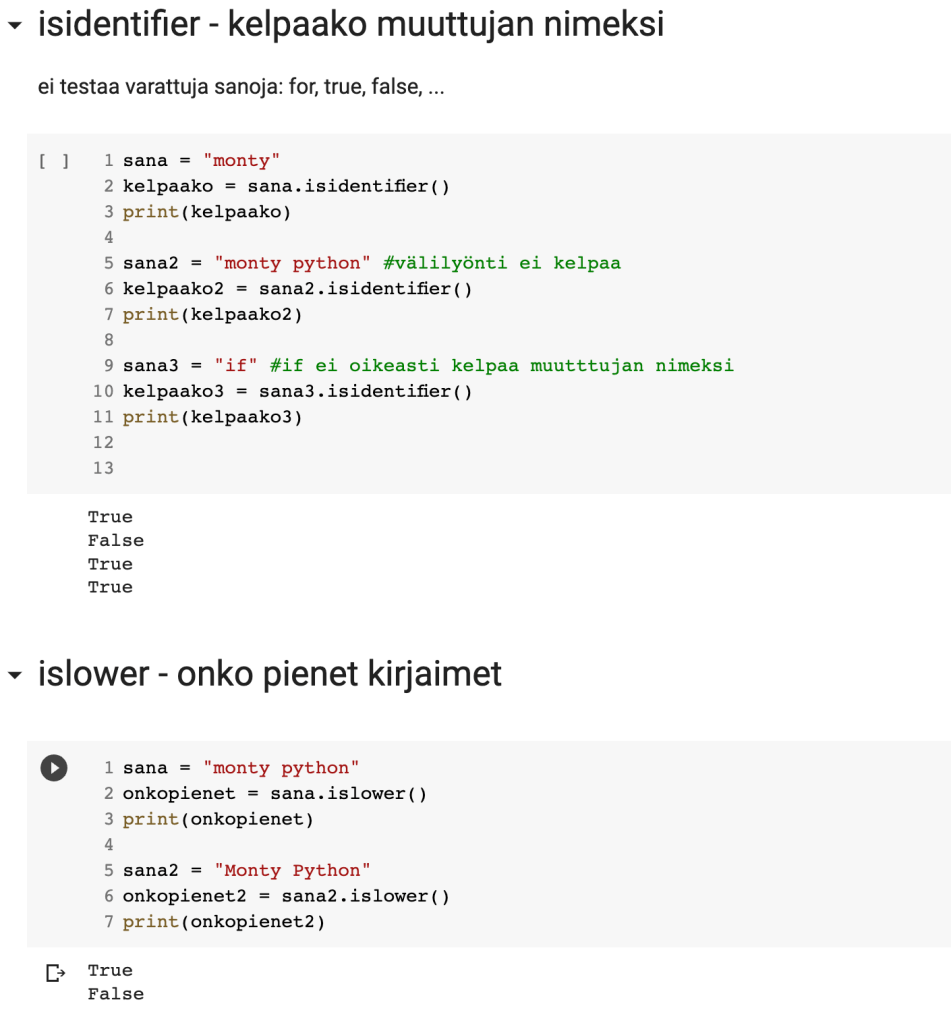
Task: Collapse the islower section
Action: pyautogui.click(x=14, y=676)
